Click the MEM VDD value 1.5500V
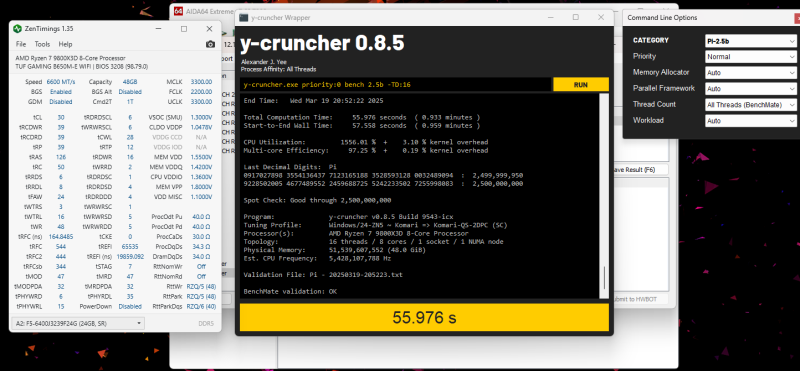The height and width of the screenshot is (371, 800). click(x=201, y=157)
